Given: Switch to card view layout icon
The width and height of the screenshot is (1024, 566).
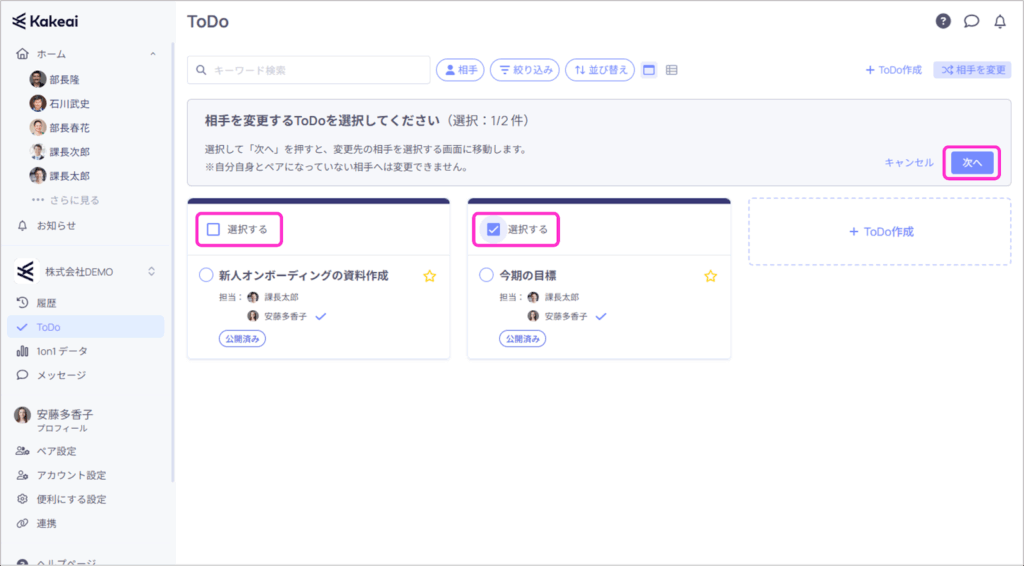Looking at the screenshot, I should (649, 70).
